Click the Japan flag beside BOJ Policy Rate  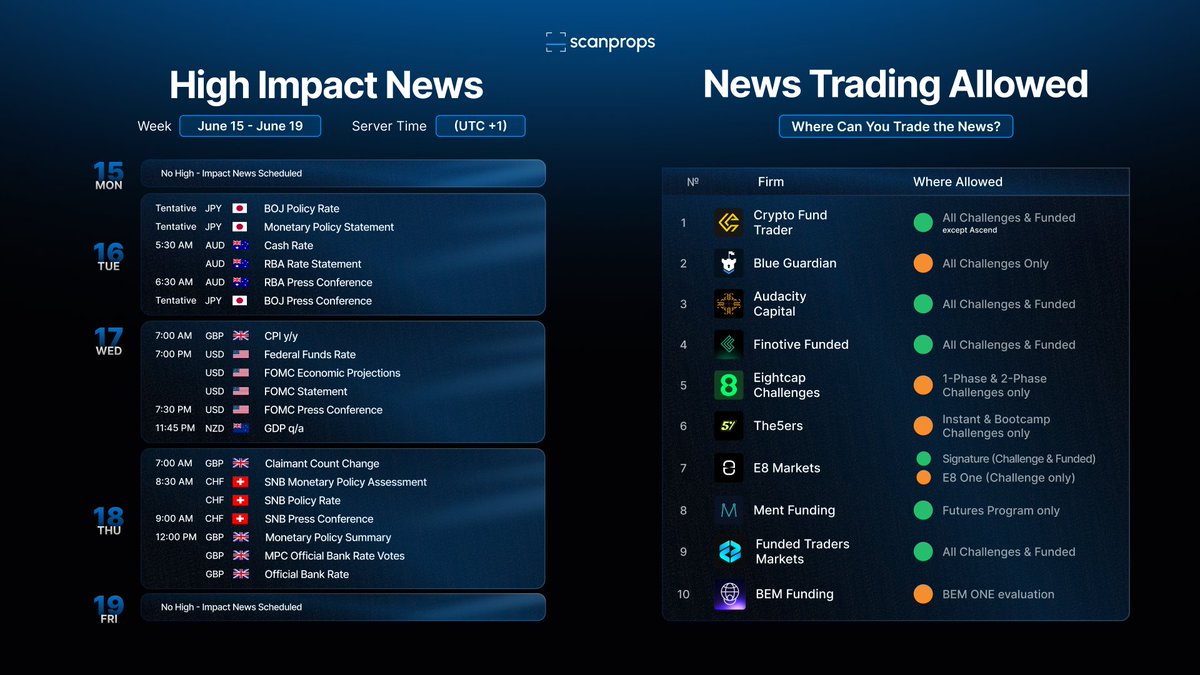(240, 209)
